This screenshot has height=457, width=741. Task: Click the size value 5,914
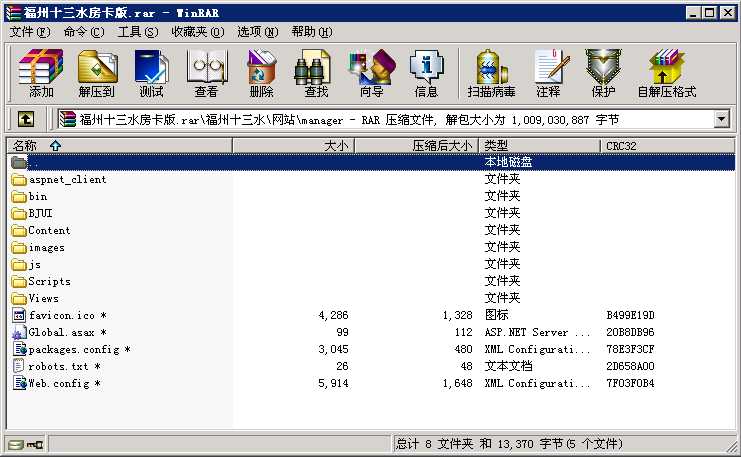tap(333, 384)
